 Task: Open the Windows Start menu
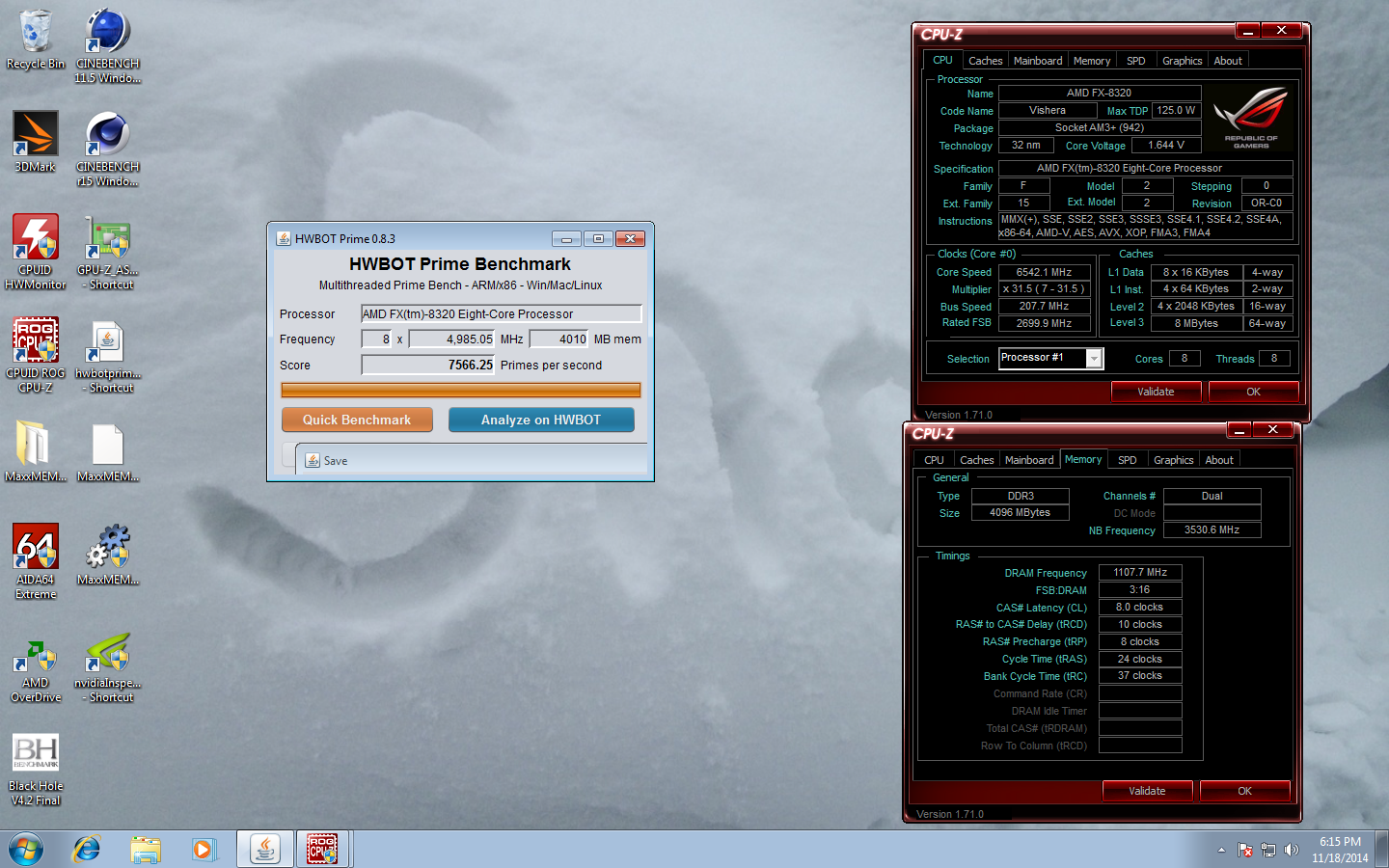point(26,849)
